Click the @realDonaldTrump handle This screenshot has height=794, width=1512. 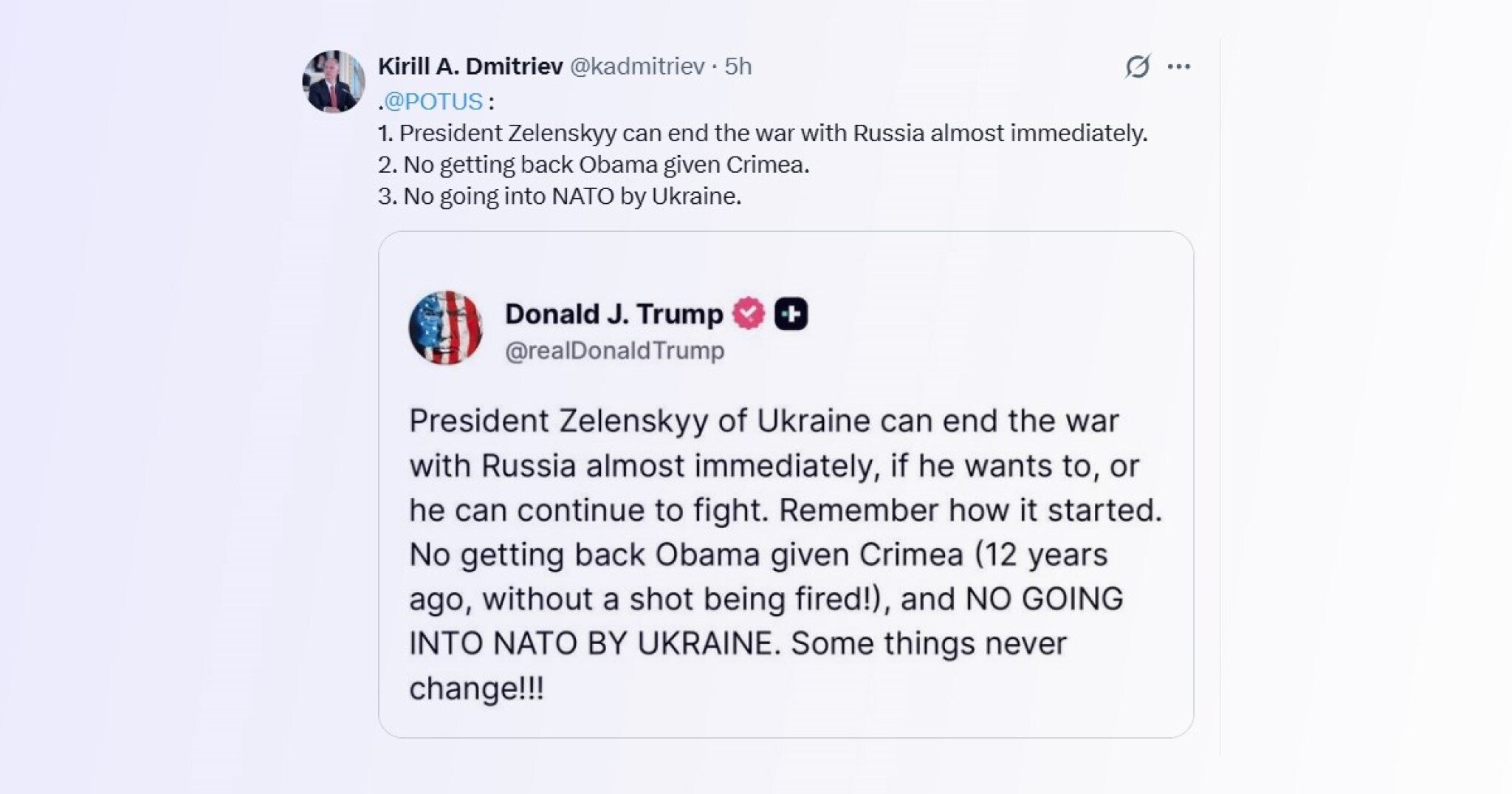[x=614, y=350]
